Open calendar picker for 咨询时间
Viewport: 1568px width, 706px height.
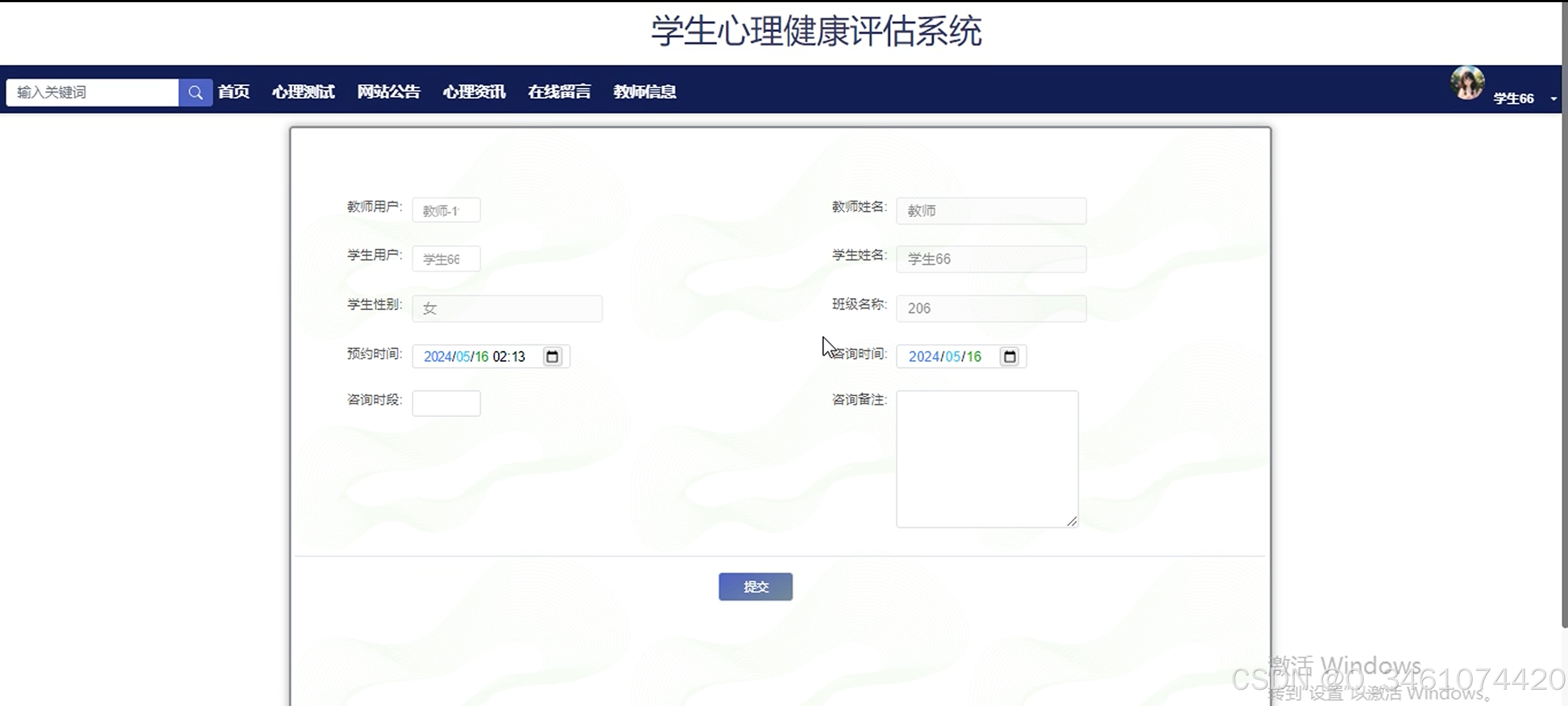(1009, 357)
